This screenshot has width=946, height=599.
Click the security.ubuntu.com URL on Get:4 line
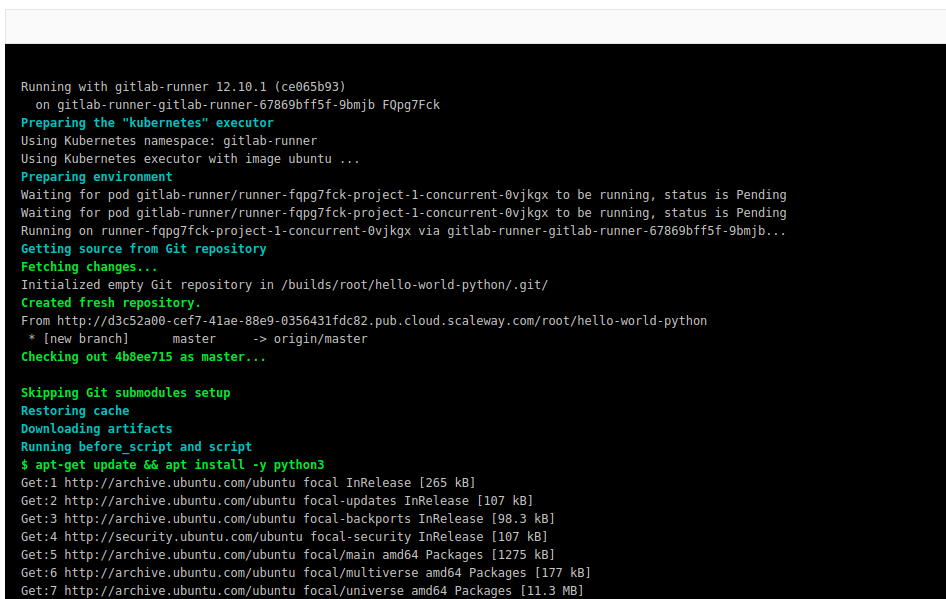tap(183, 537)
